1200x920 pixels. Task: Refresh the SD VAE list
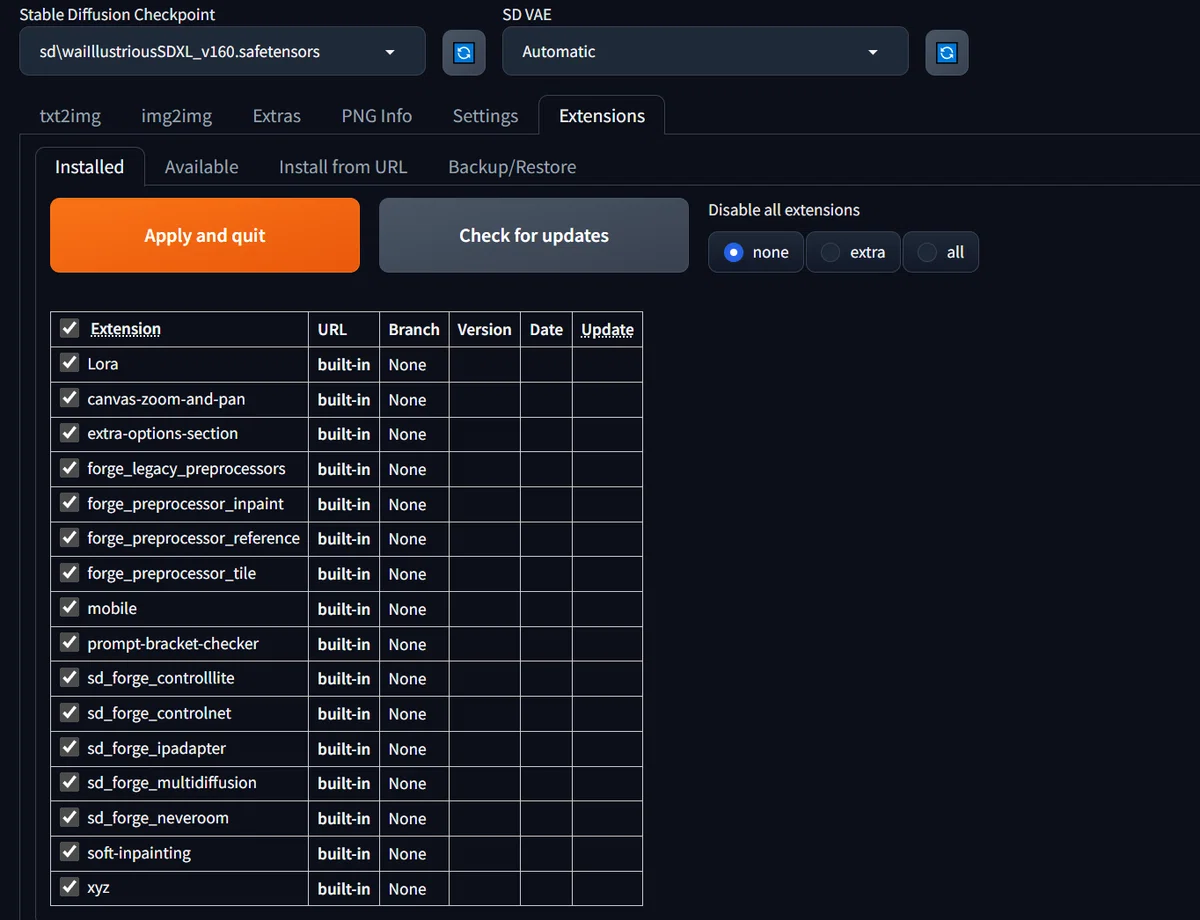[x=947, y=52]
